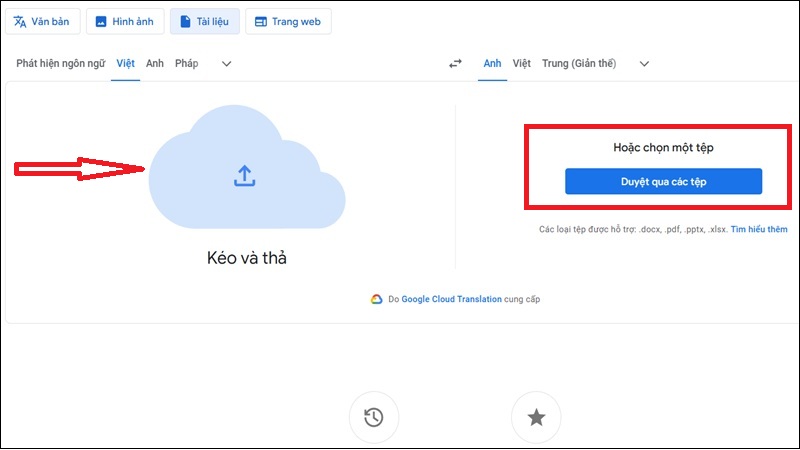Screen dimensions: 800x450
Task: Select Anh as target language
Action: (492, 63)
